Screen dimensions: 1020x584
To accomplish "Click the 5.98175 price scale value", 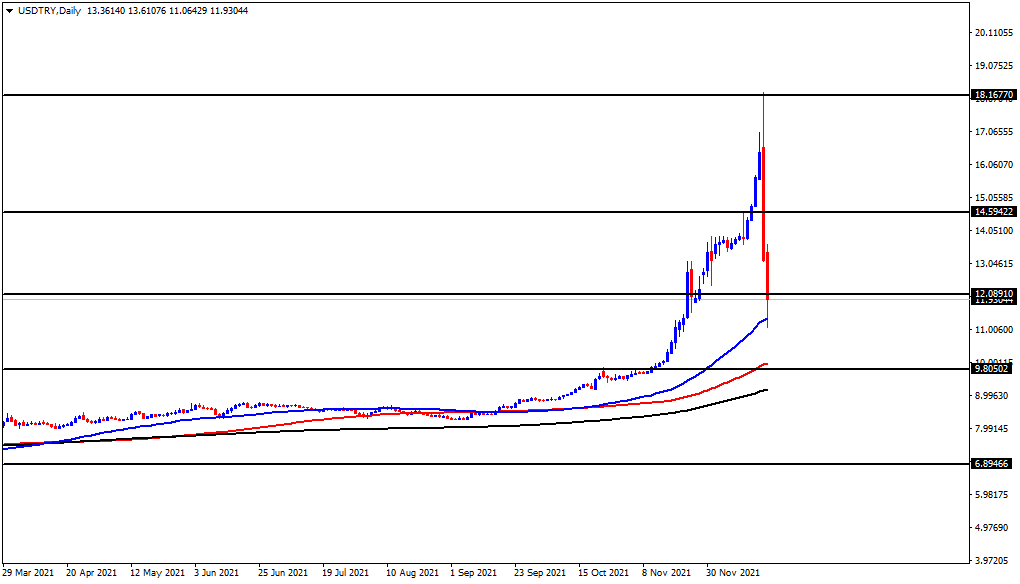I will [x=993, y=495].
